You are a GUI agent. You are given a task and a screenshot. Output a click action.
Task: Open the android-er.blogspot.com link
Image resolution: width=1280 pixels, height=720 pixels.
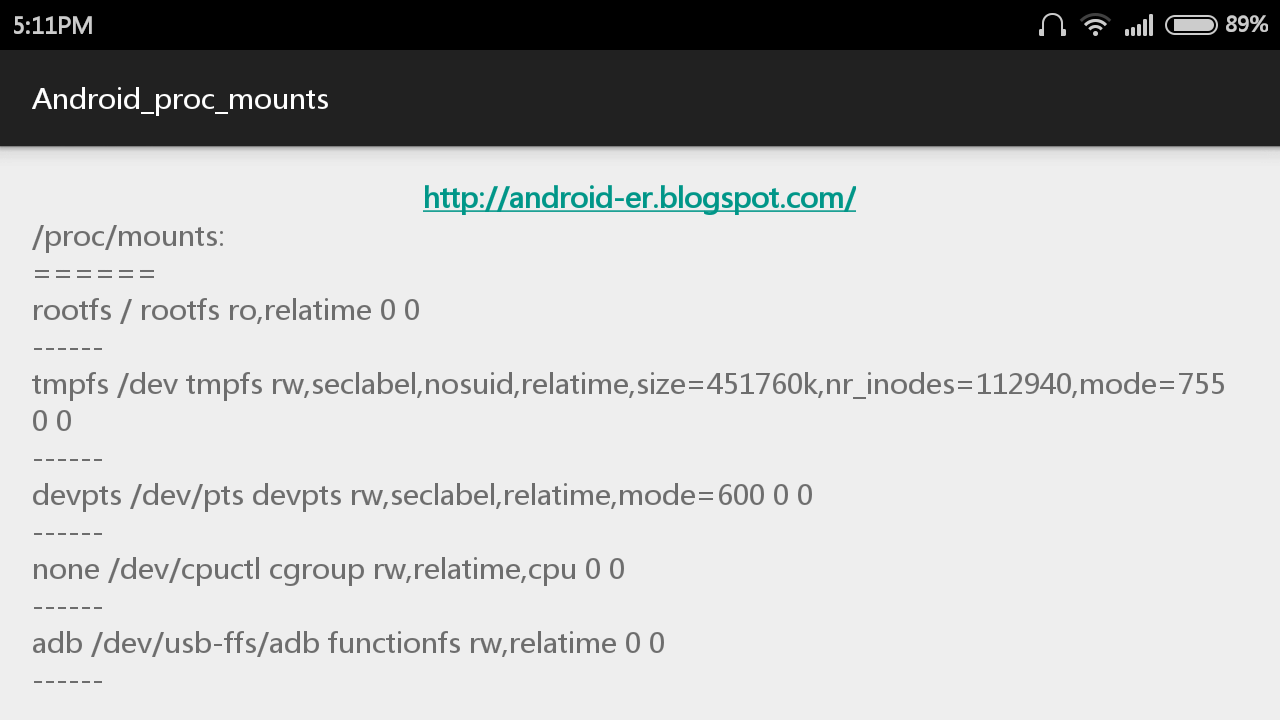tap(639, 198)
